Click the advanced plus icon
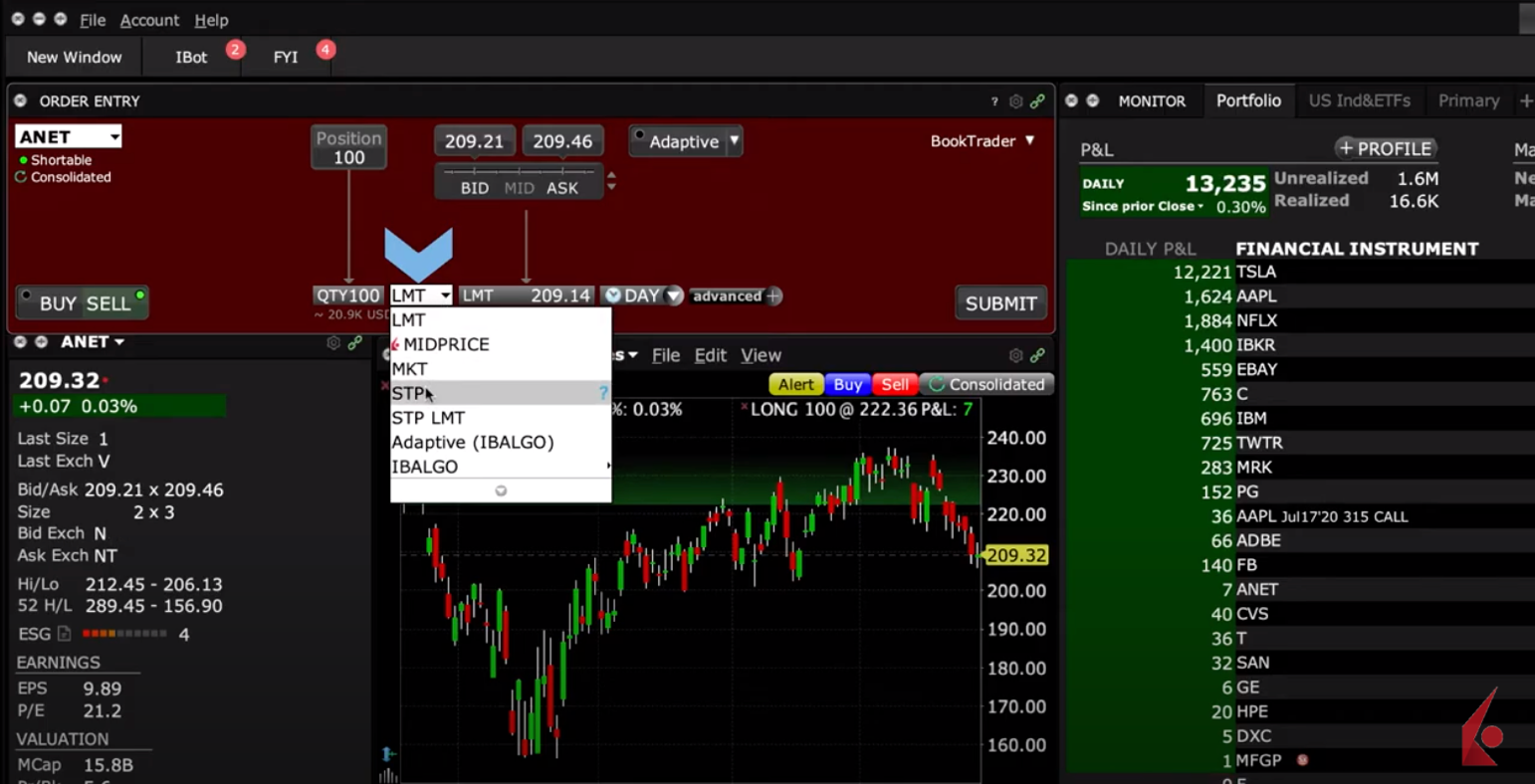The image size is (1535, 784). point(773,295)
